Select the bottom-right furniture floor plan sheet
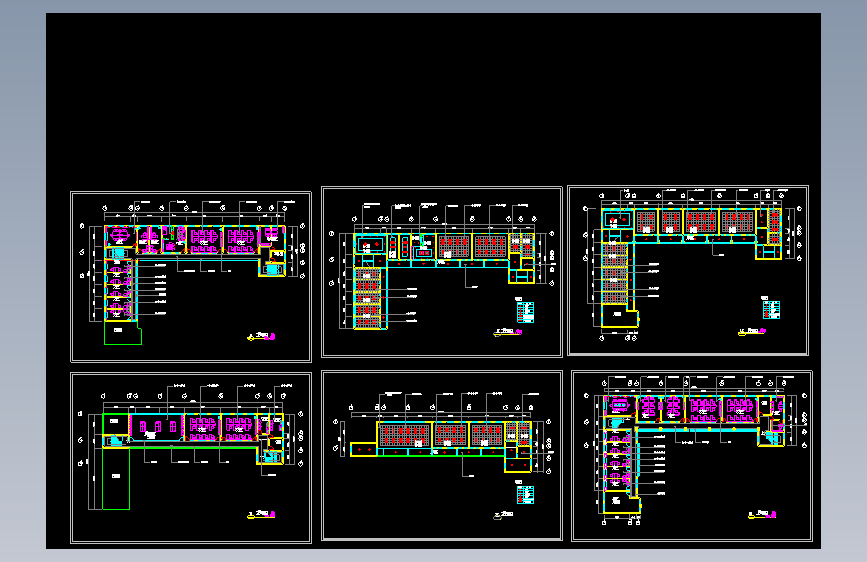The height and width of the screenshot is (562, 867). [x=692, y=456]
